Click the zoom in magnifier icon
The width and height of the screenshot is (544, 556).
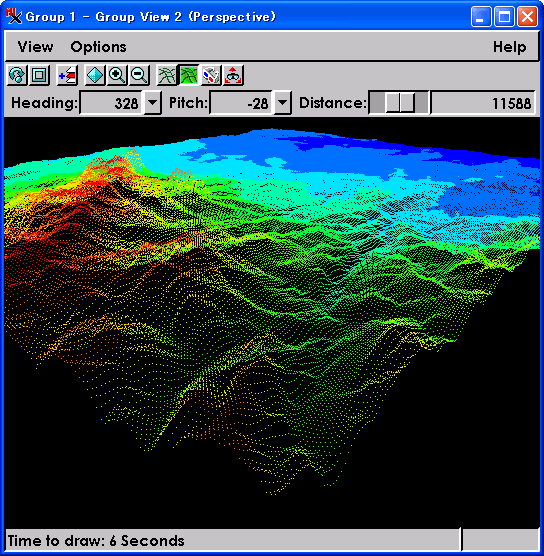click(x=117, y=75)
